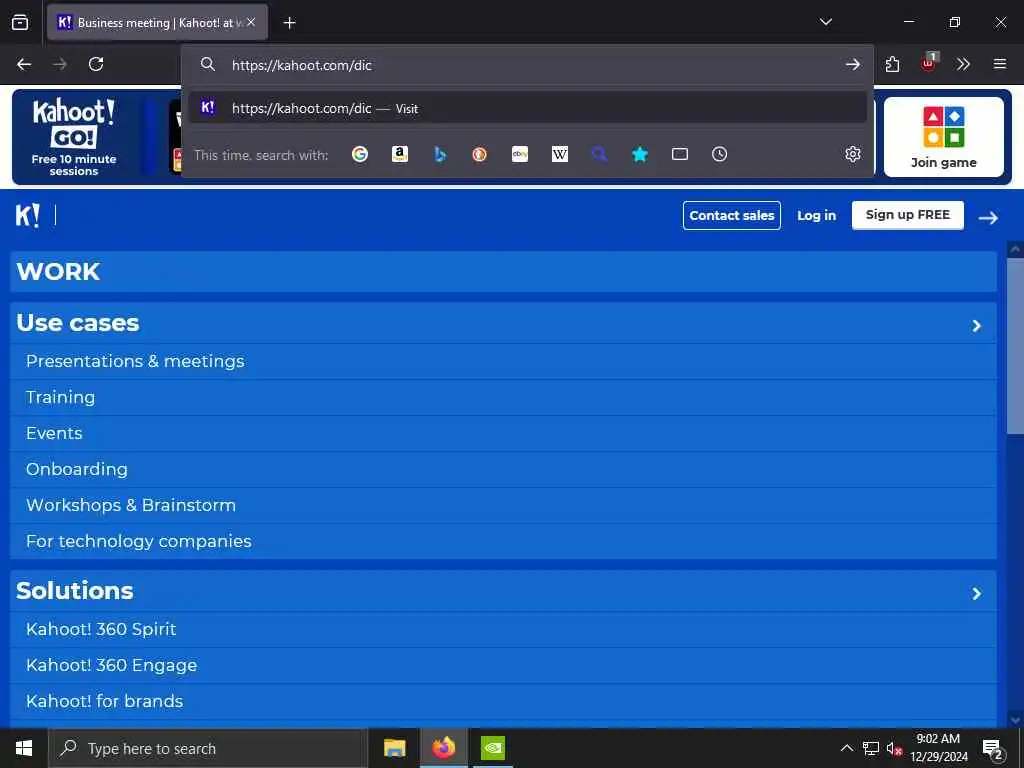Reload the current page
1024x768 pixels.
96,64
